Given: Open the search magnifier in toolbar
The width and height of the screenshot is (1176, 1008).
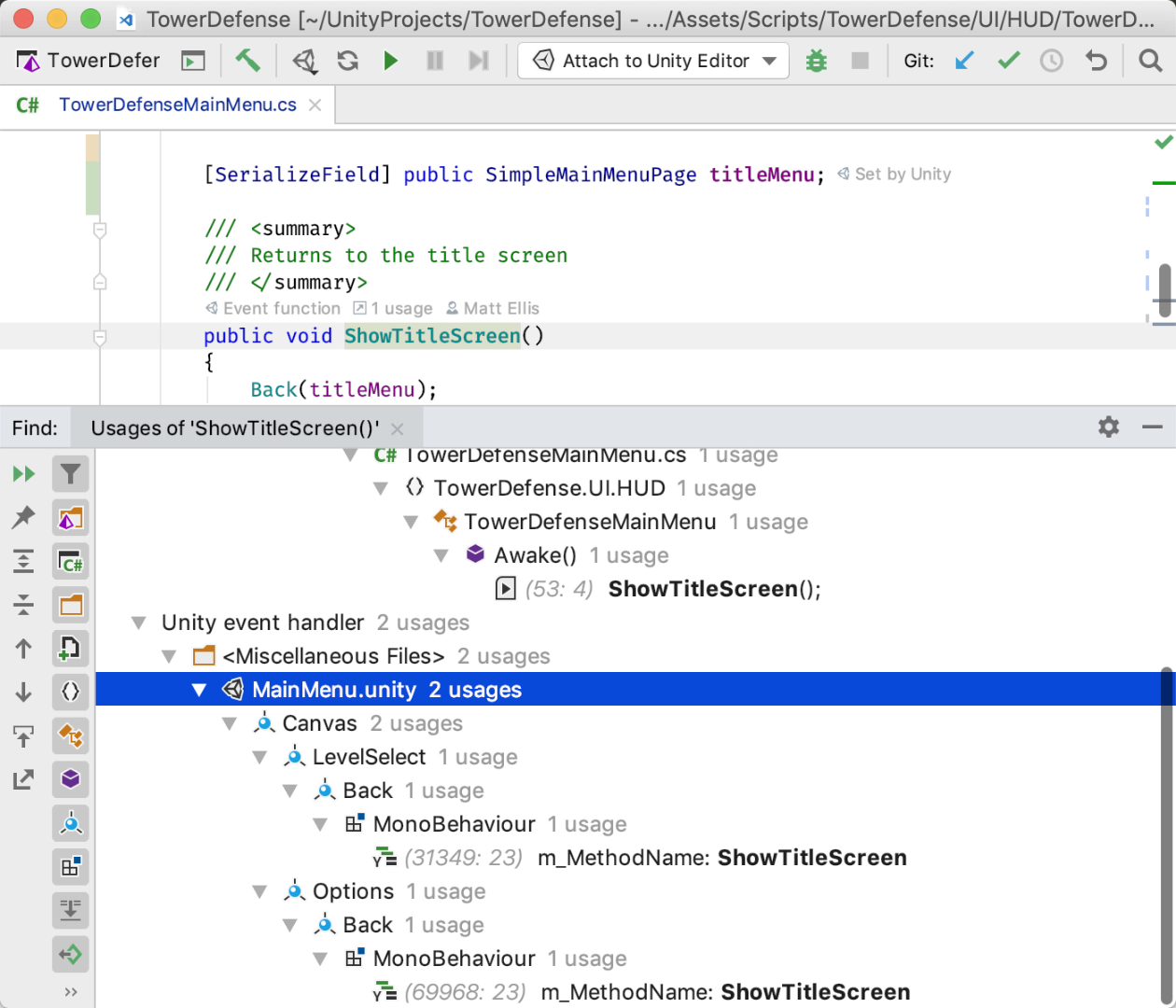Looking at the screenshot, I should click(1150, 61).
